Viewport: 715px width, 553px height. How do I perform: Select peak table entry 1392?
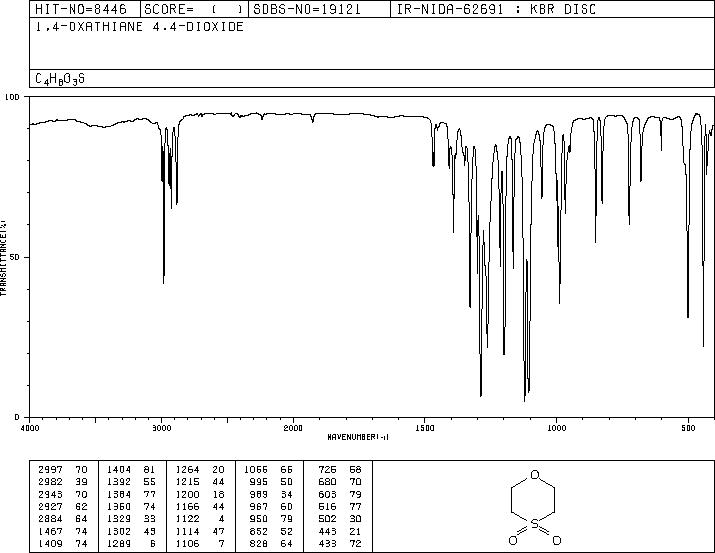119,482
